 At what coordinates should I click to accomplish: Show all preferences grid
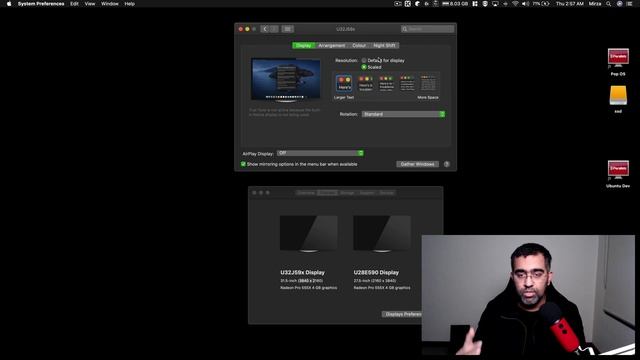[x=287, y=29]
